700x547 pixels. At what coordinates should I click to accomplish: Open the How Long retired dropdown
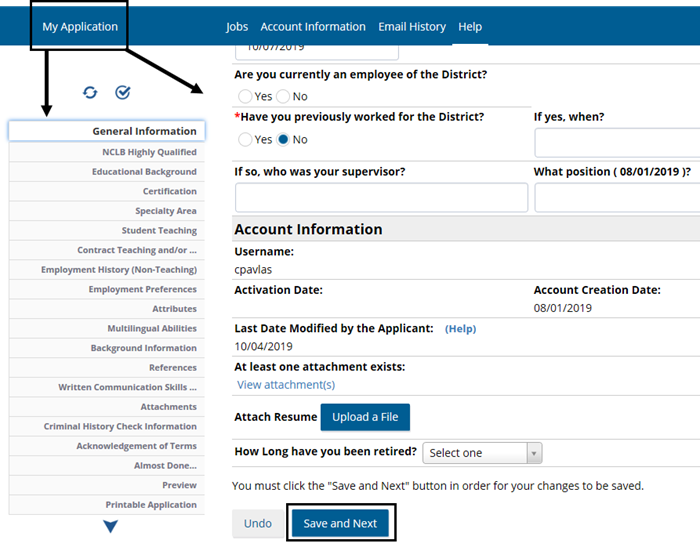pos(482,453)
